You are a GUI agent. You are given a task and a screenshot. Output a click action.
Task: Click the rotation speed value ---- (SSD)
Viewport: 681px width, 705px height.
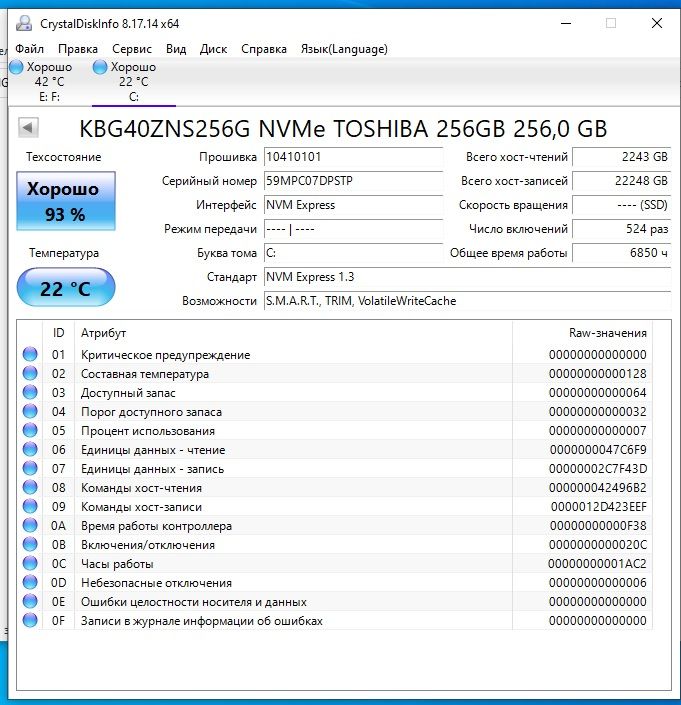tap(622, 205)
